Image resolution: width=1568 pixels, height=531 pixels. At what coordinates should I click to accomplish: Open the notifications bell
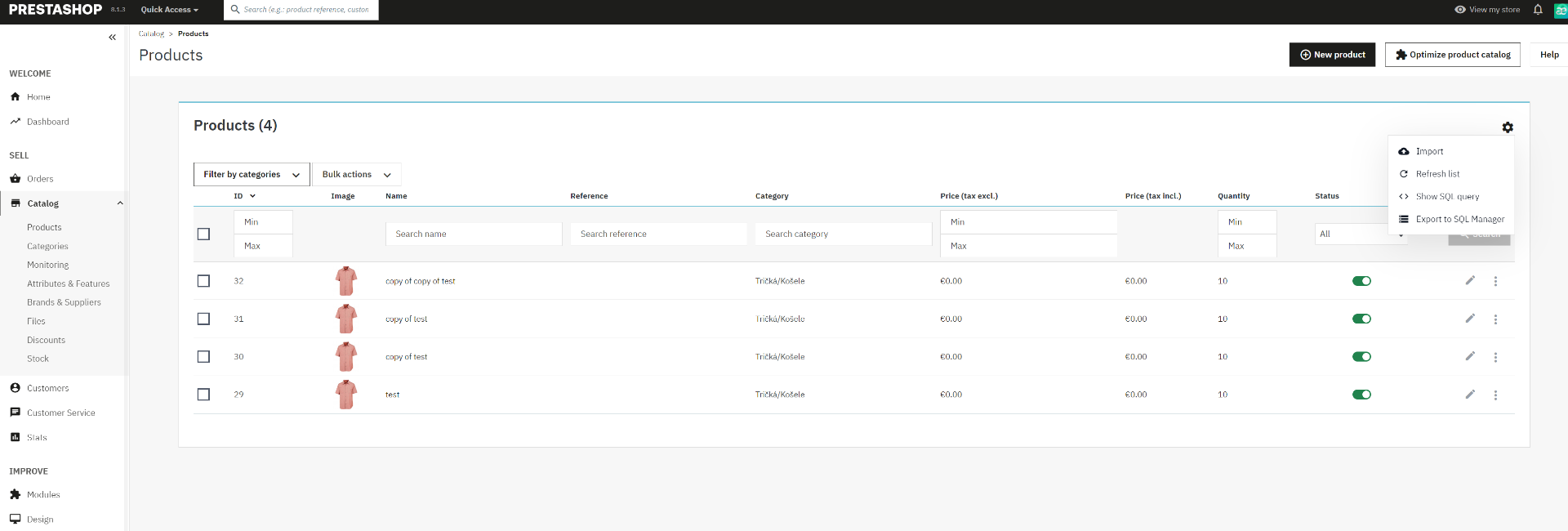pyautogui.click(x=1538, y=10)
